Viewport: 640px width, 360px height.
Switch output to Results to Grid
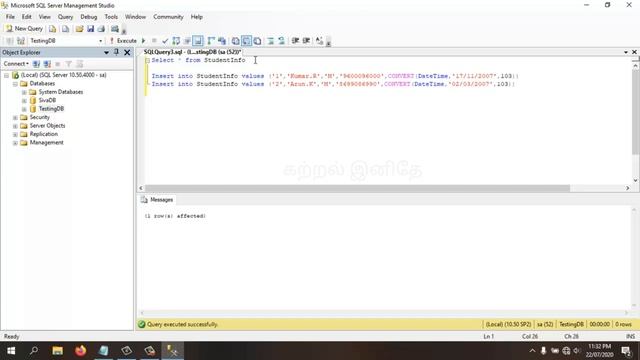[247, 41]
